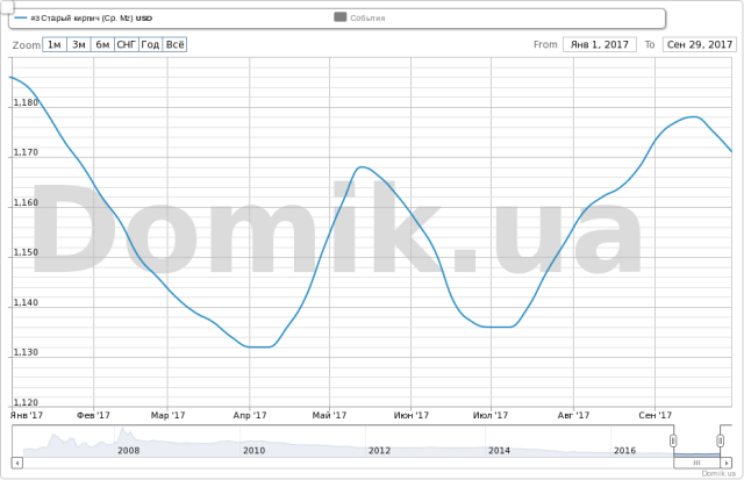
Task: Toggle the События legend item
Action: 360,18
